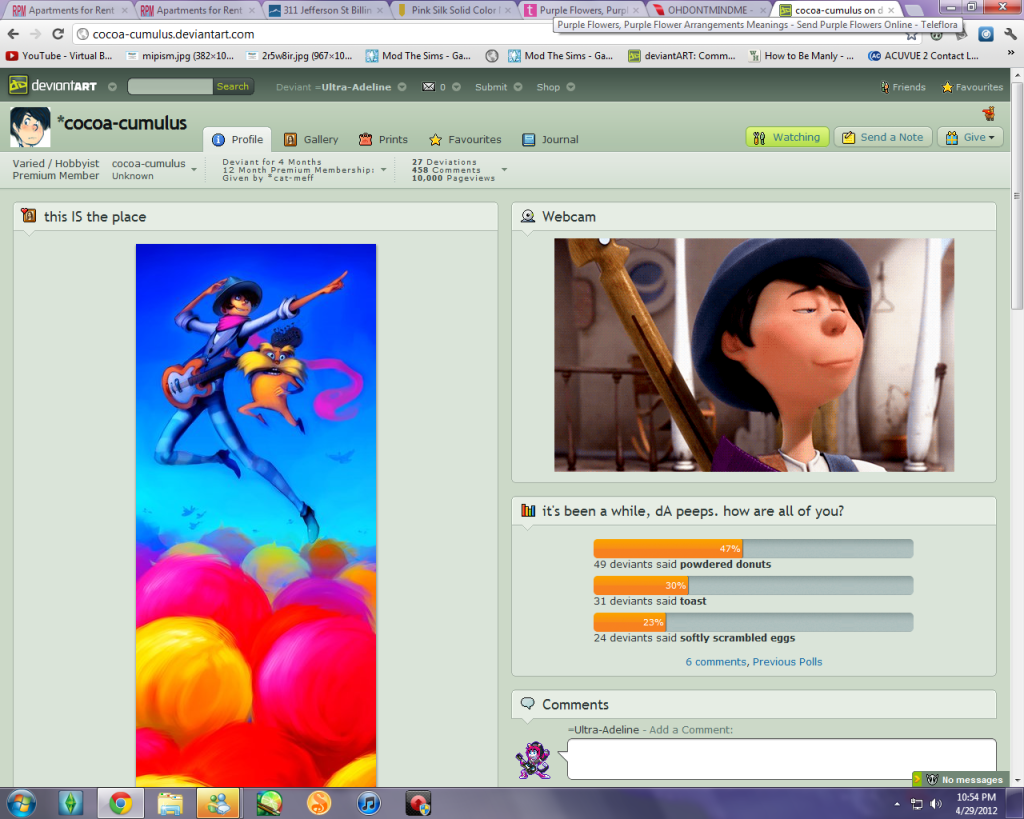Click softly scrambled eggs poll bar

753,622
